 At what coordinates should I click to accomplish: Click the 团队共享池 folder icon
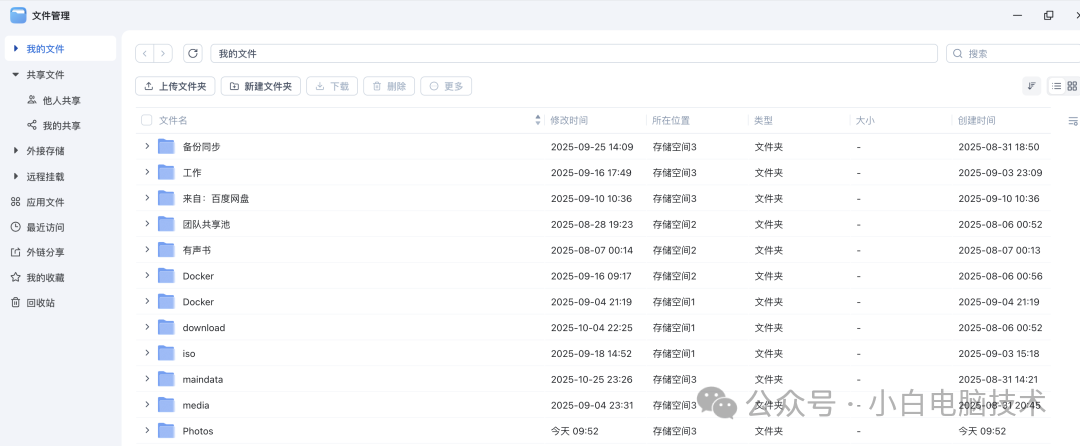coord(166,224)
